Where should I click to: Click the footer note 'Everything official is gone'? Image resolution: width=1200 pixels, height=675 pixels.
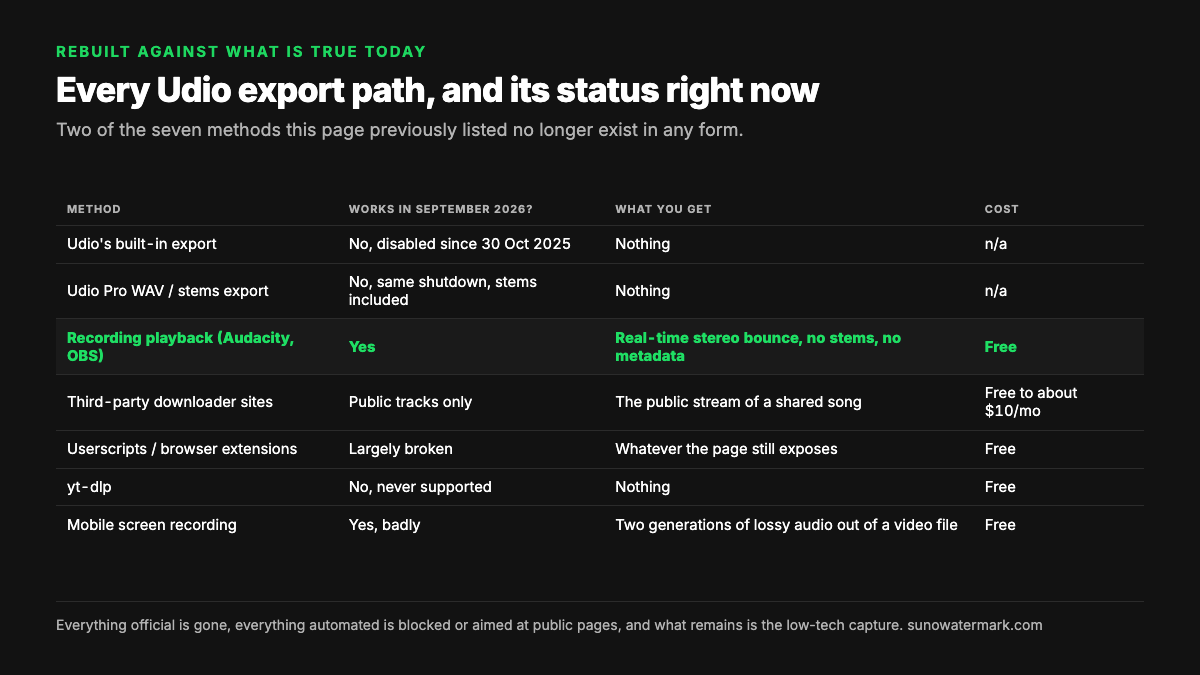[x=549, y=625]
